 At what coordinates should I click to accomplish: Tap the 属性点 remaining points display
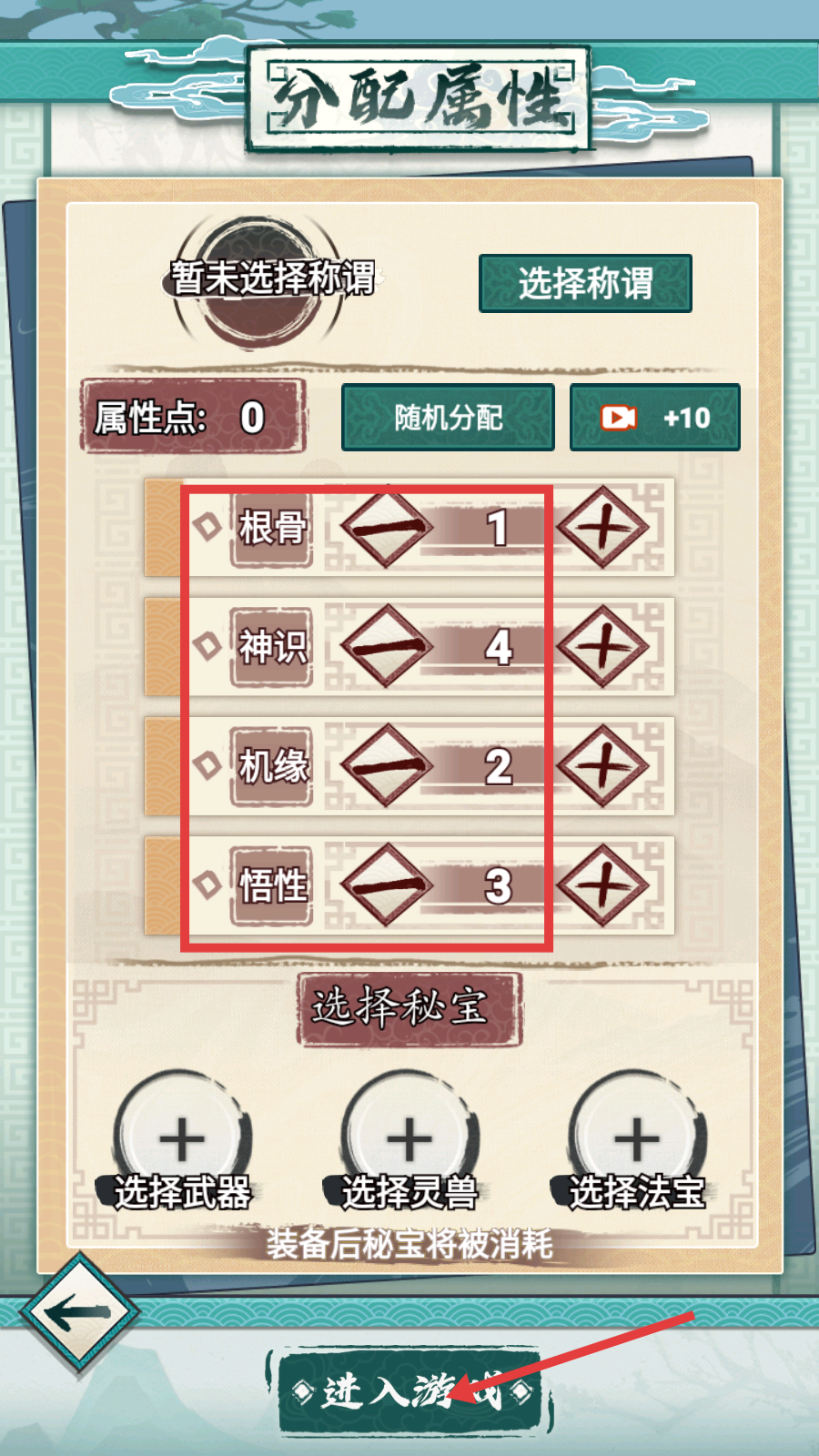(193, 418)
